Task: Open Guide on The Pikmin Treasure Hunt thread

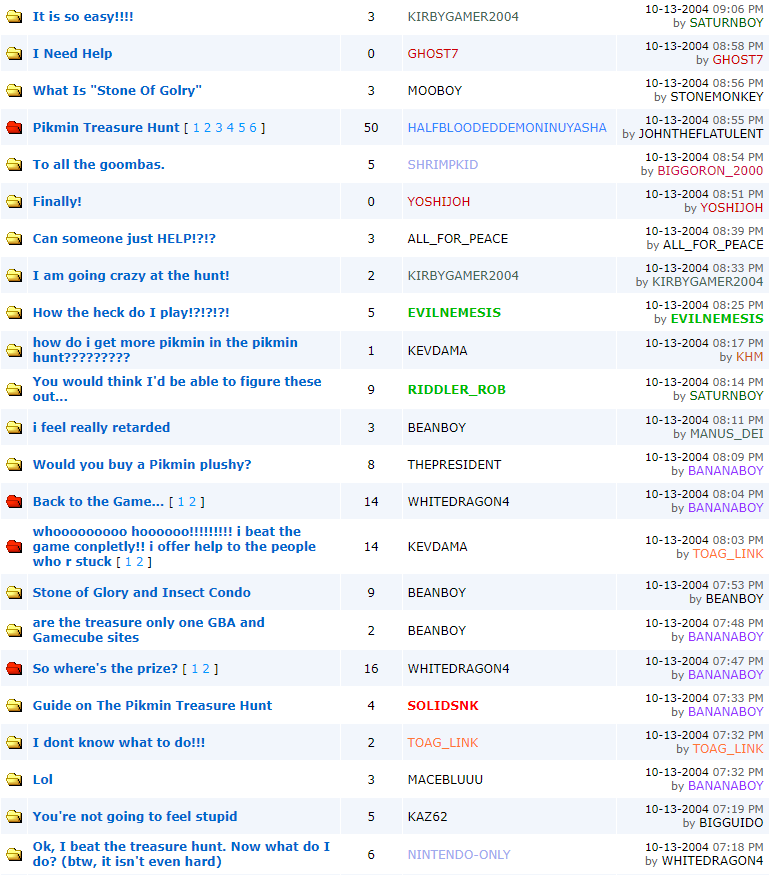Action: coord(152,706)
